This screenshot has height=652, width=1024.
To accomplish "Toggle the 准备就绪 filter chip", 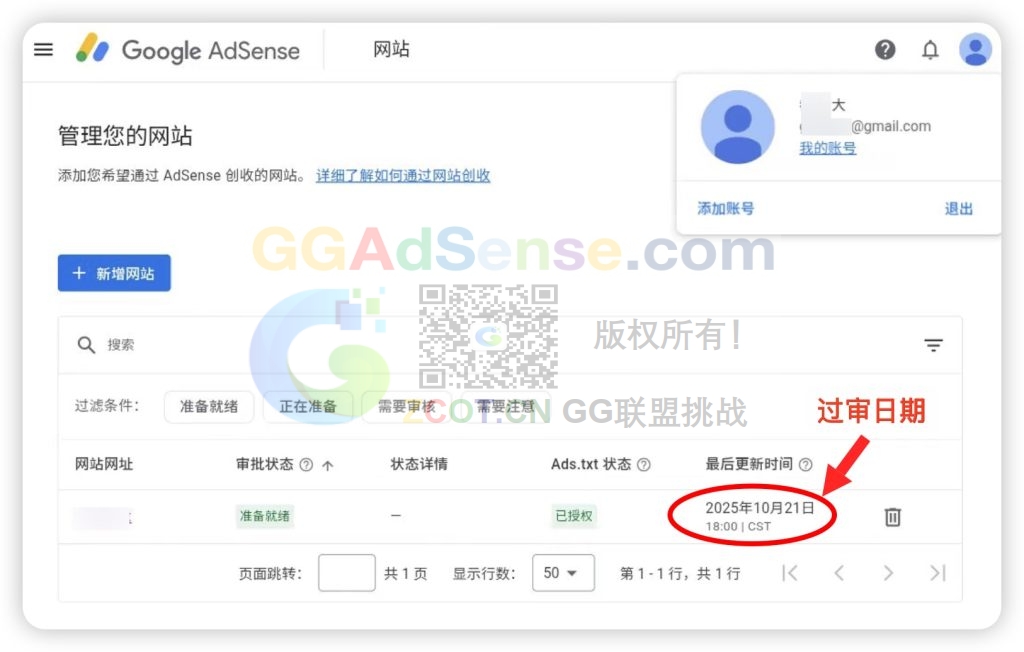I will point(208,407).
